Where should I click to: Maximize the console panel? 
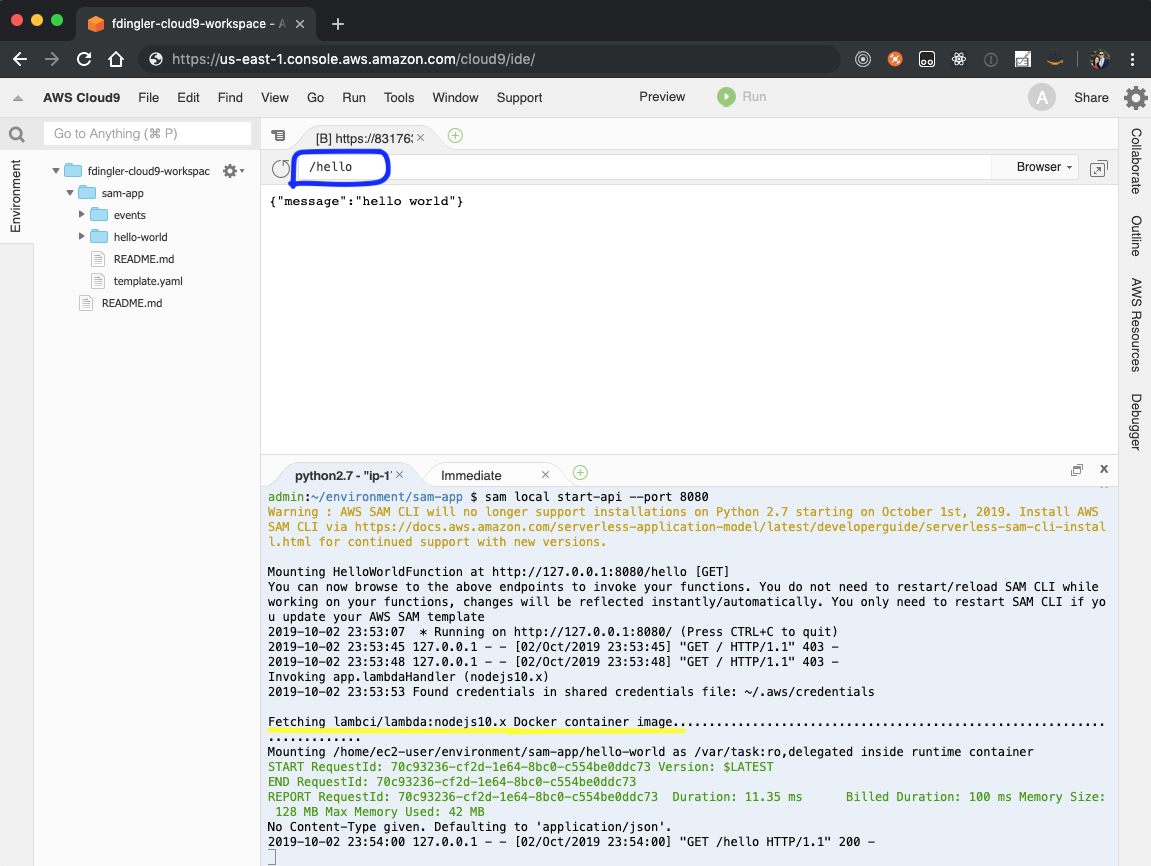(x=1077, y=470)
